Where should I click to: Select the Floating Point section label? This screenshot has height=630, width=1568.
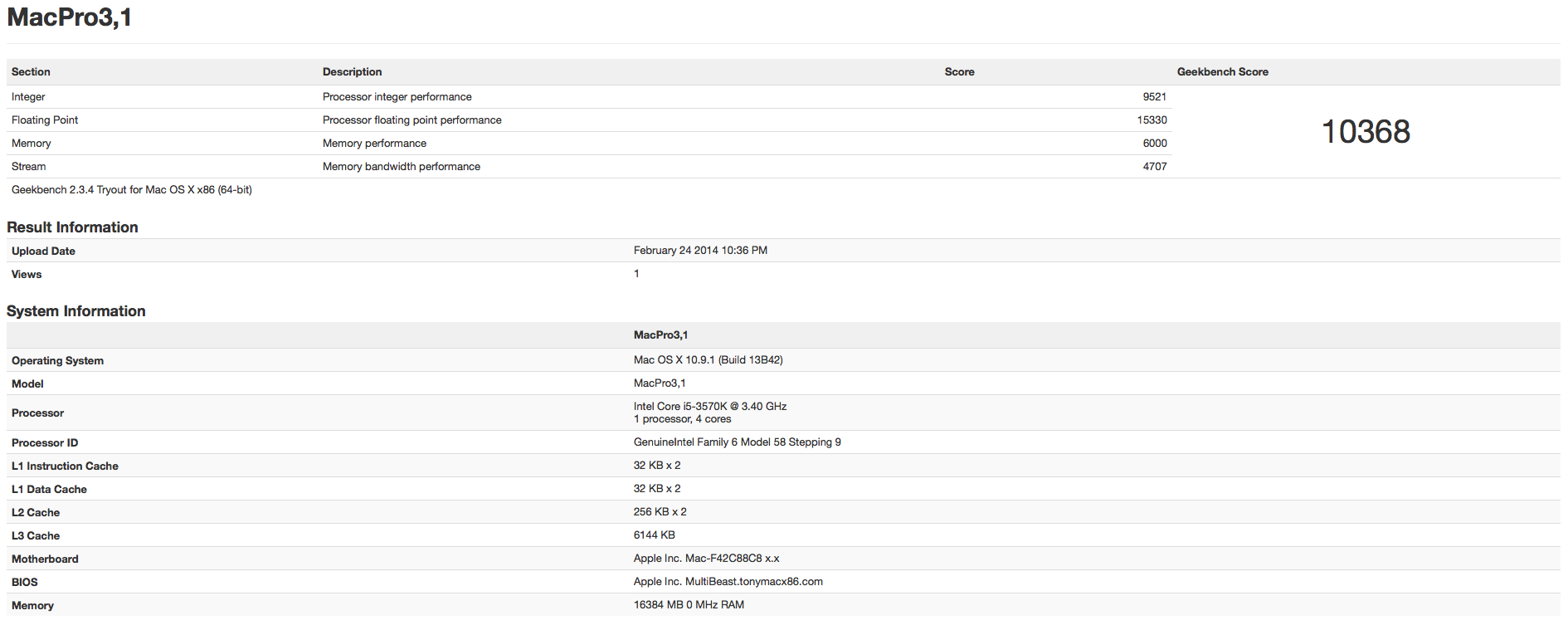pos(45,120)
